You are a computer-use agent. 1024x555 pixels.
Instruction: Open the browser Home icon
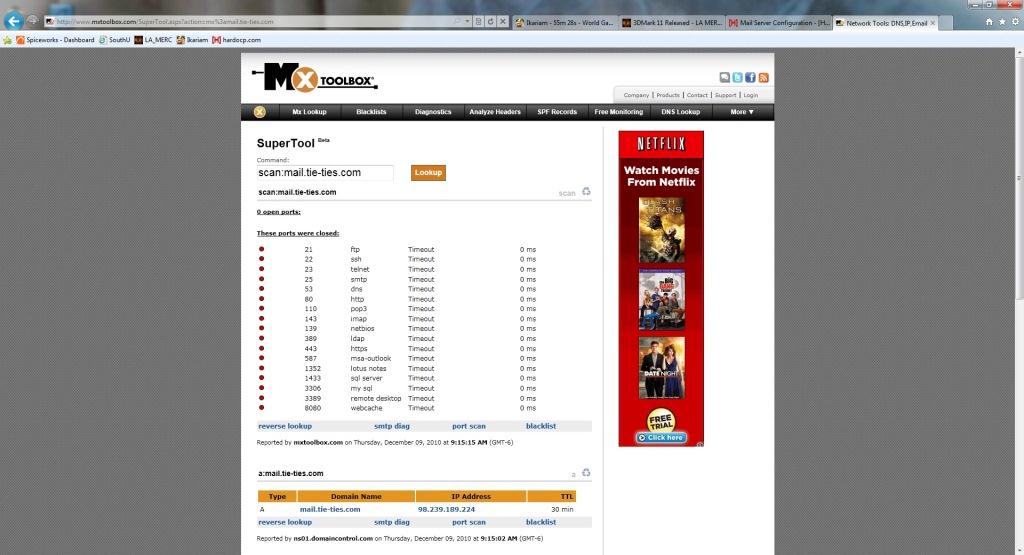pyautogui.click(x=989, y=22)
